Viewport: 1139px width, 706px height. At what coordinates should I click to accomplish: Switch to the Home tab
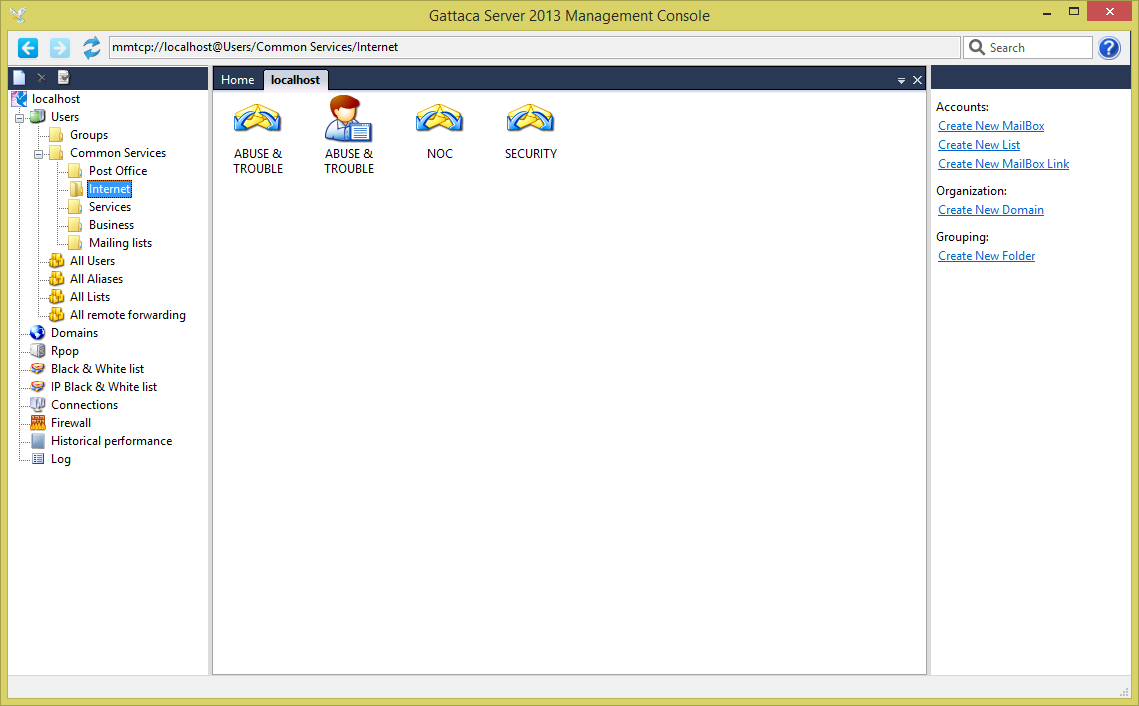tap(238, 80)
